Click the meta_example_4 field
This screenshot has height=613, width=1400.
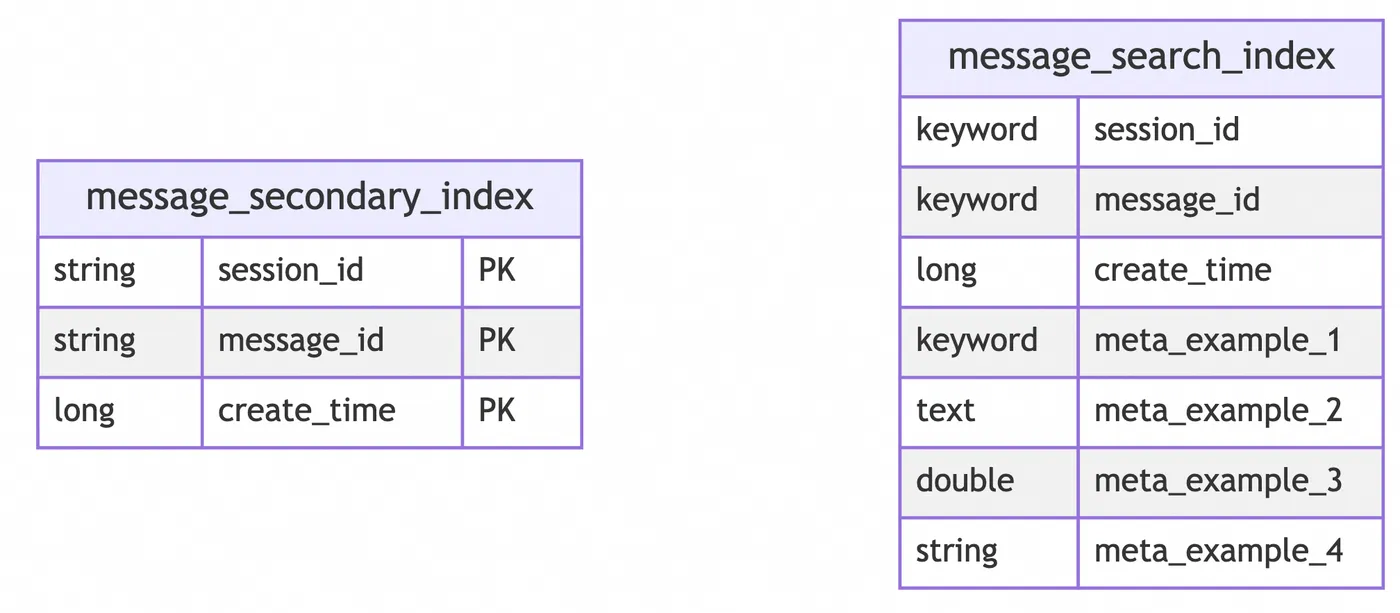(1230, 551)
